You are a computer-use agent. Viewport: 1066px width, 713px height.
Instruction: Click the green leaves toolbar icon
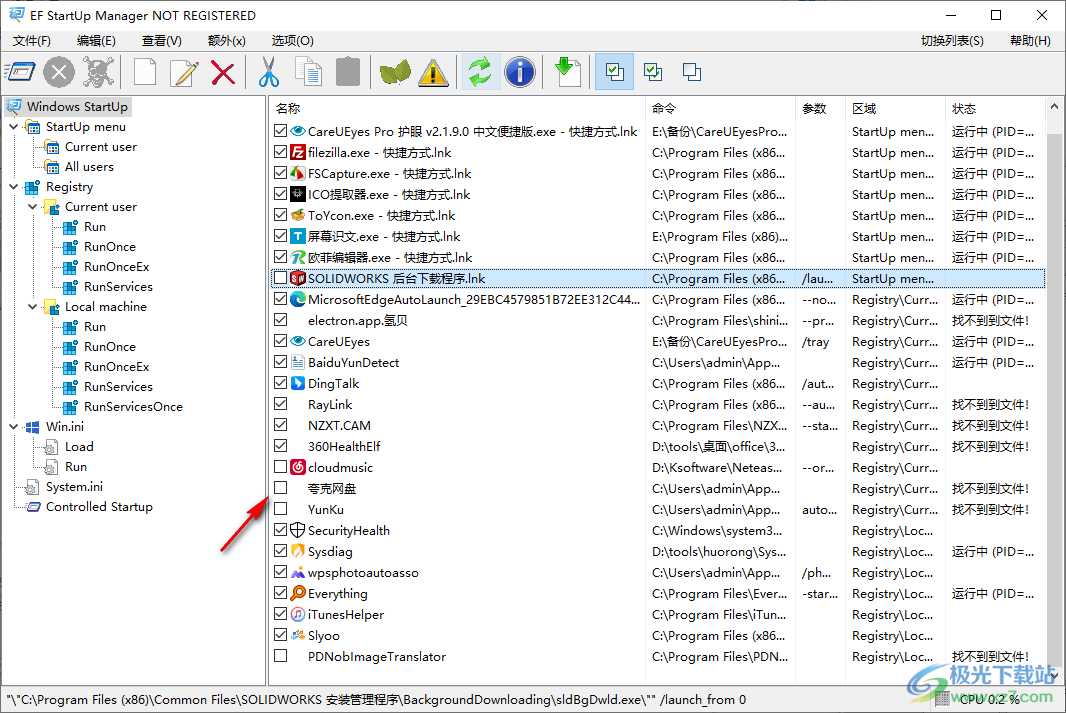pos(394,72)
